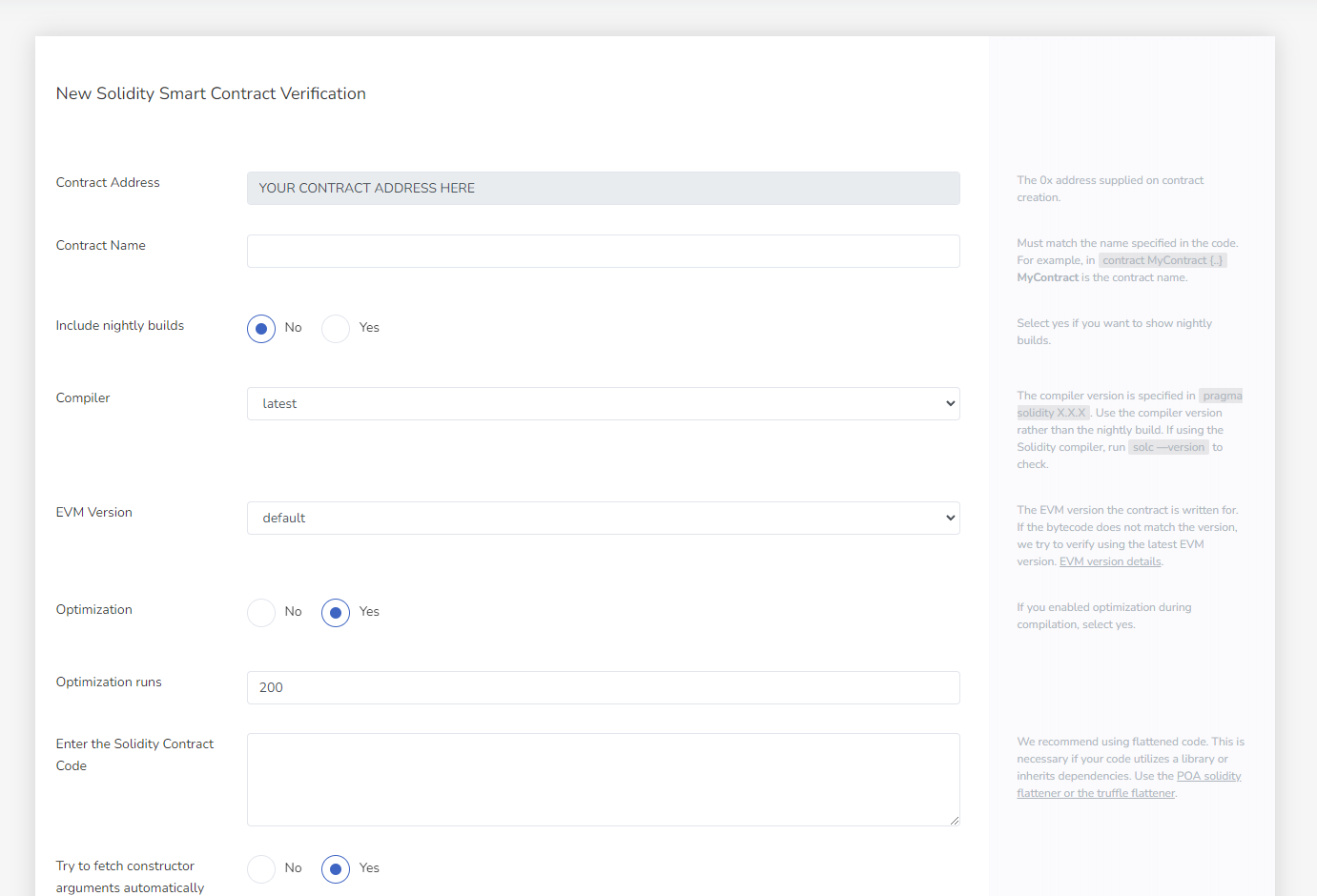
Task: Click the New Solidity Smart Contract Verification heading
Action: (211, 92)
